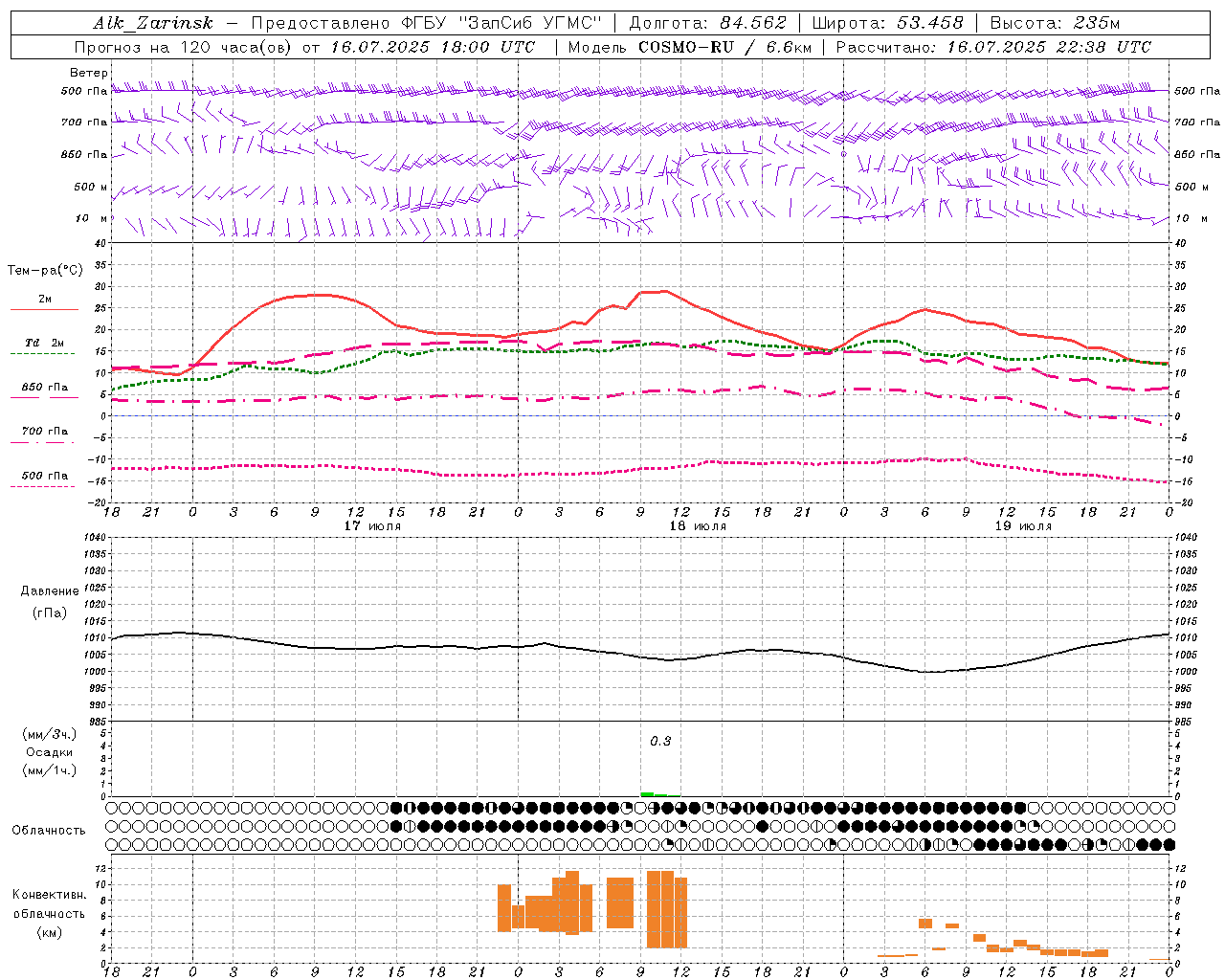1225x980 pixels.
Task: Click 1040 on the left pressure axis
Action: (96, 537)
